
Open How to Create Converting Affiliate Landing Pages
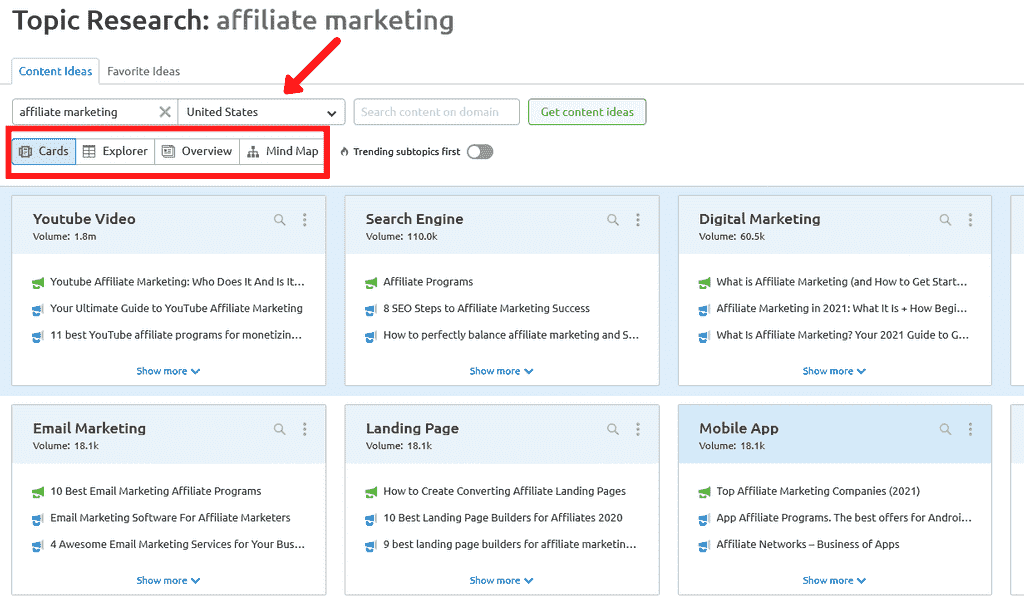pyautogui.click(x=504, y=491)
